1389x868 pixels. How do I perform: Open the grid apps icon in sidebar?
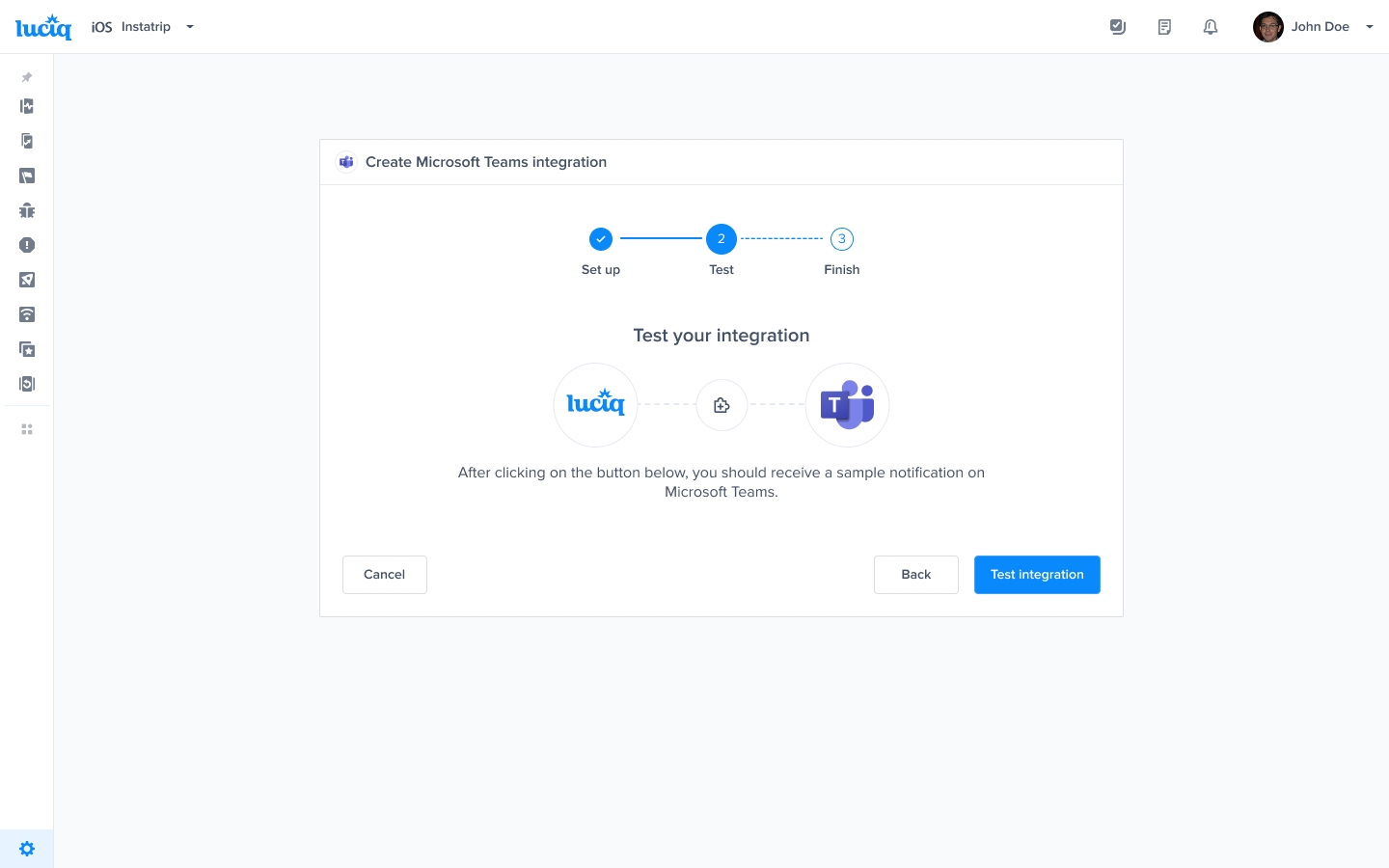pyautogui.click(x=27, y=429)
